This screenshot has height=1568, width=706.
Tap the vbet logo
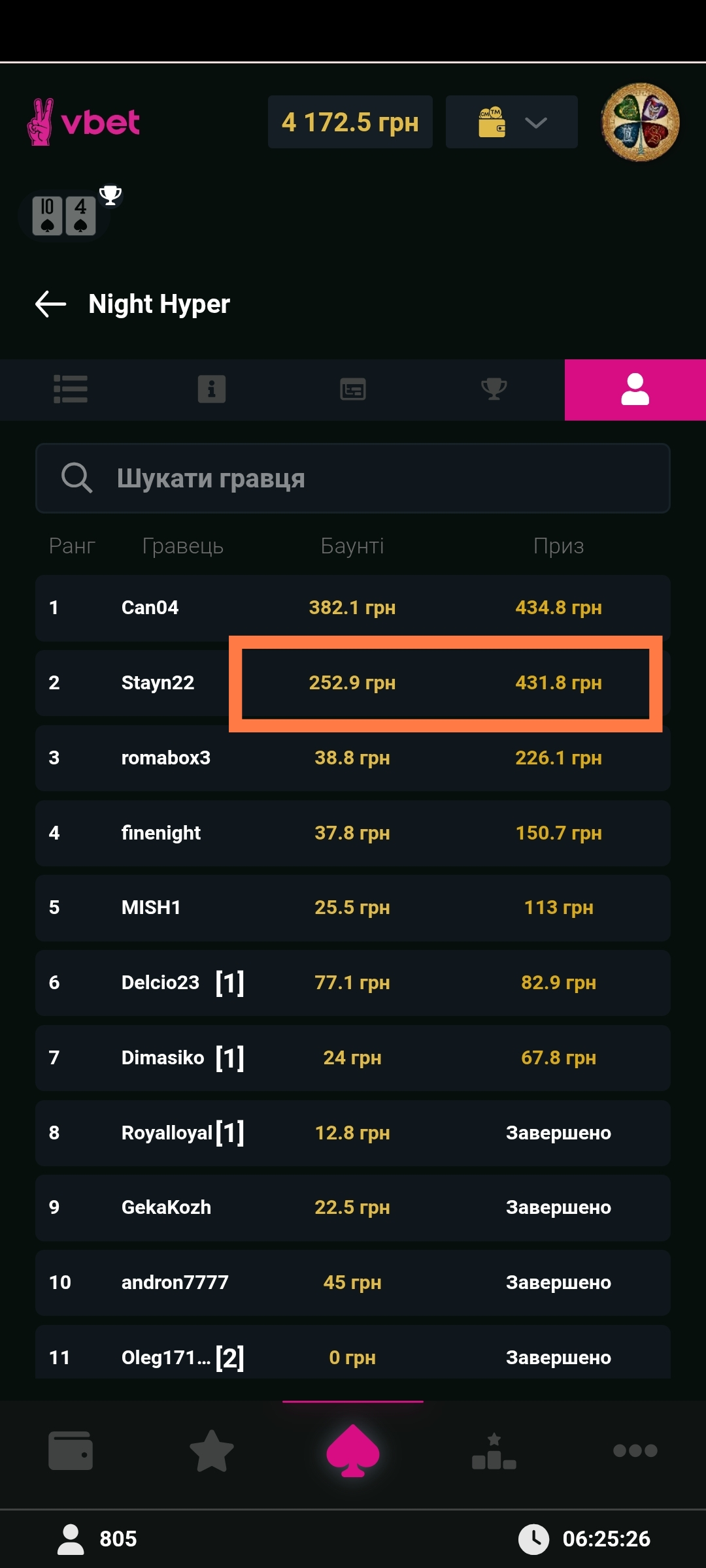[x=83, y=122]
